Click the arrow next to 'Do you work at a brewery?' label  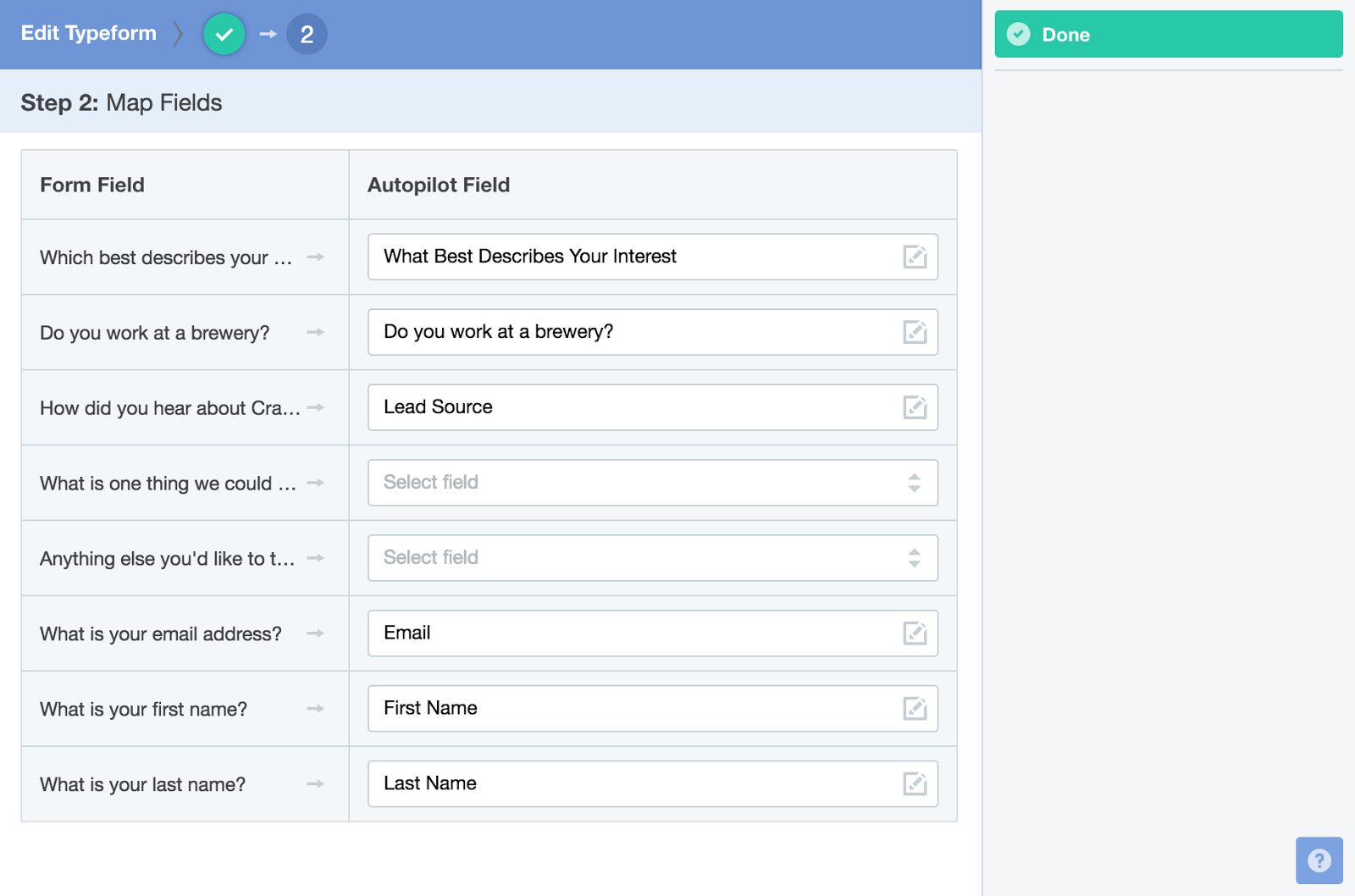pyautogui.click(x=316, y=332)
